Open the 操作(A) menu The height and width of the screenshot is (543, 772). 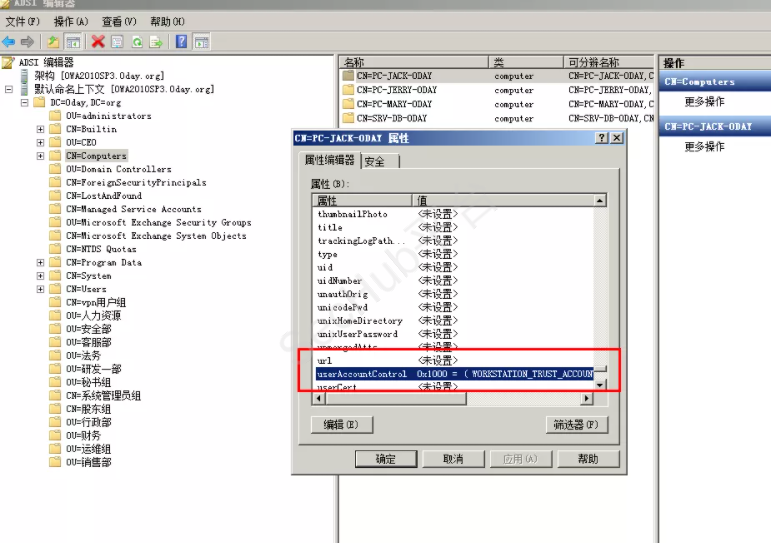tap(70, 21)
